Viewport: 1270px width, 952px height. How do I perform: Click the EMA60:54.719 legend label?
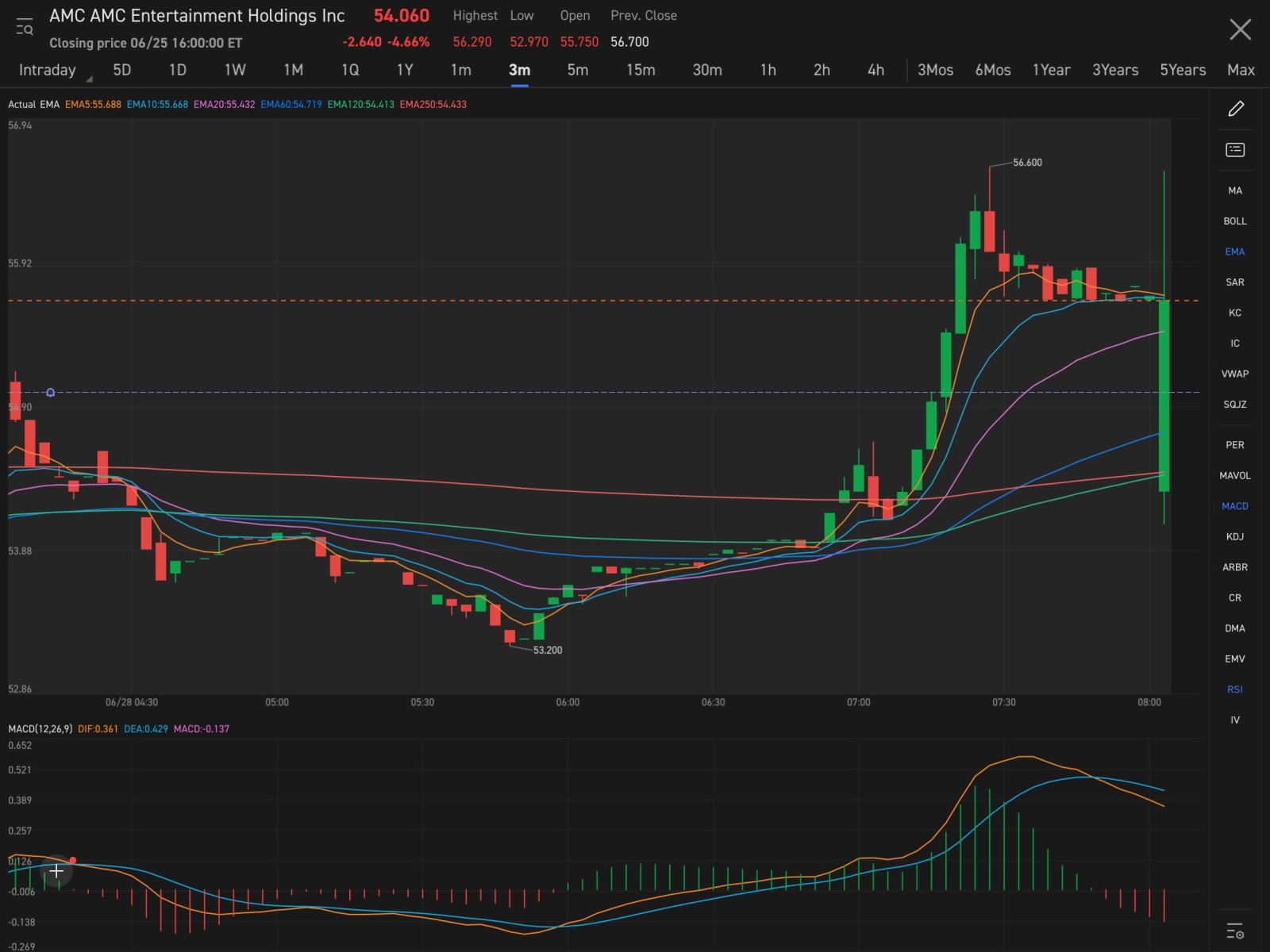pyautogui.click(x=291, y=104)
